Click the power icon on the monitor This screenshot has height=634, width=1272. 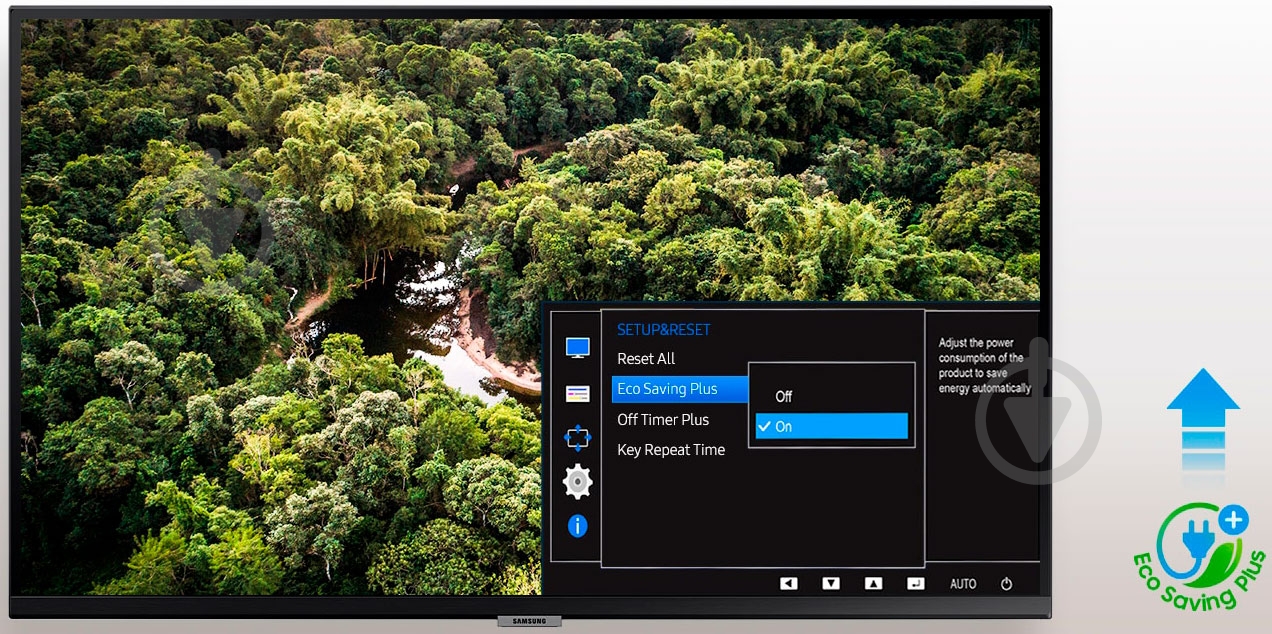coord(1006,584)
